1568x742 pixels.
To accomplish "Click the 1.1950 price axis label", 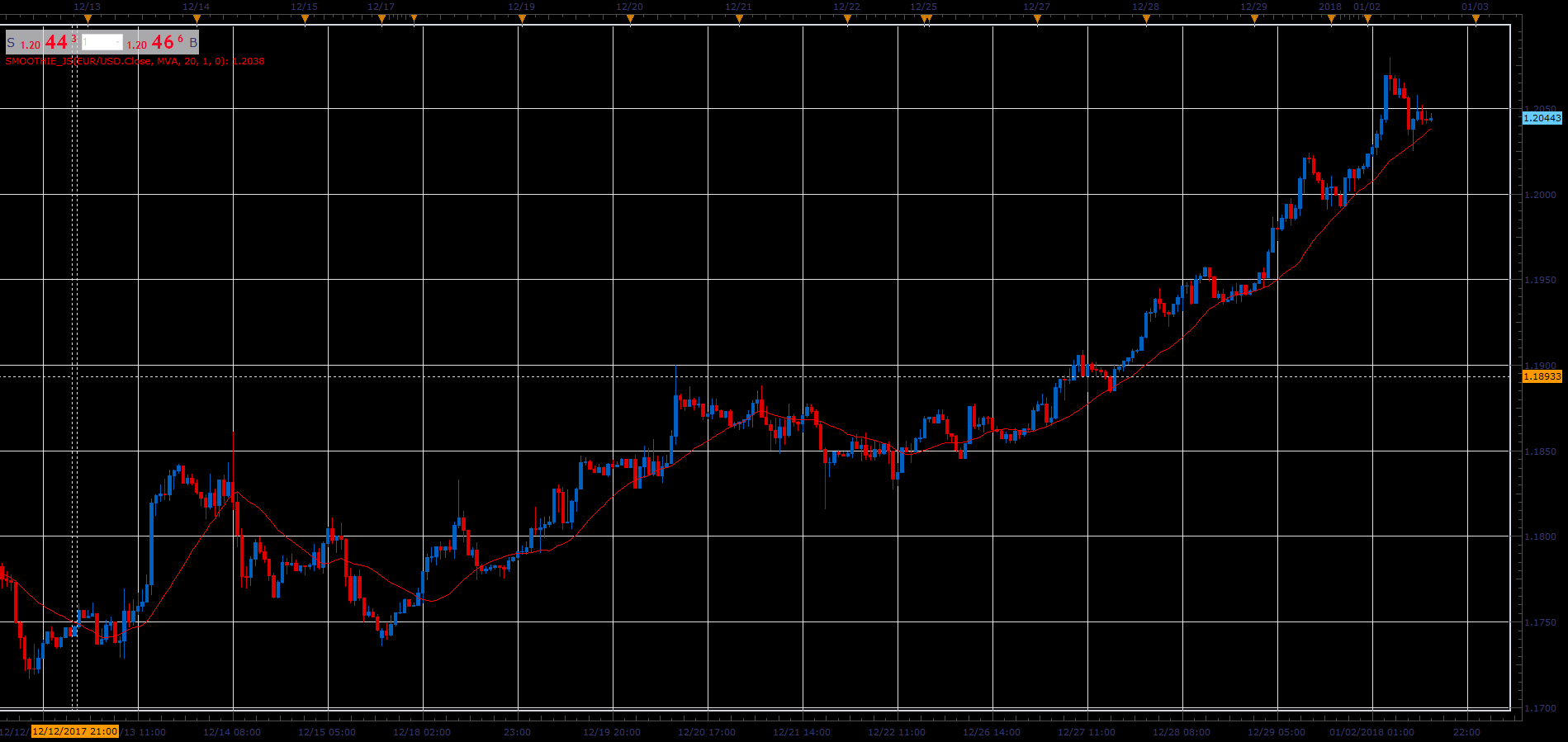I will 1540,280.
